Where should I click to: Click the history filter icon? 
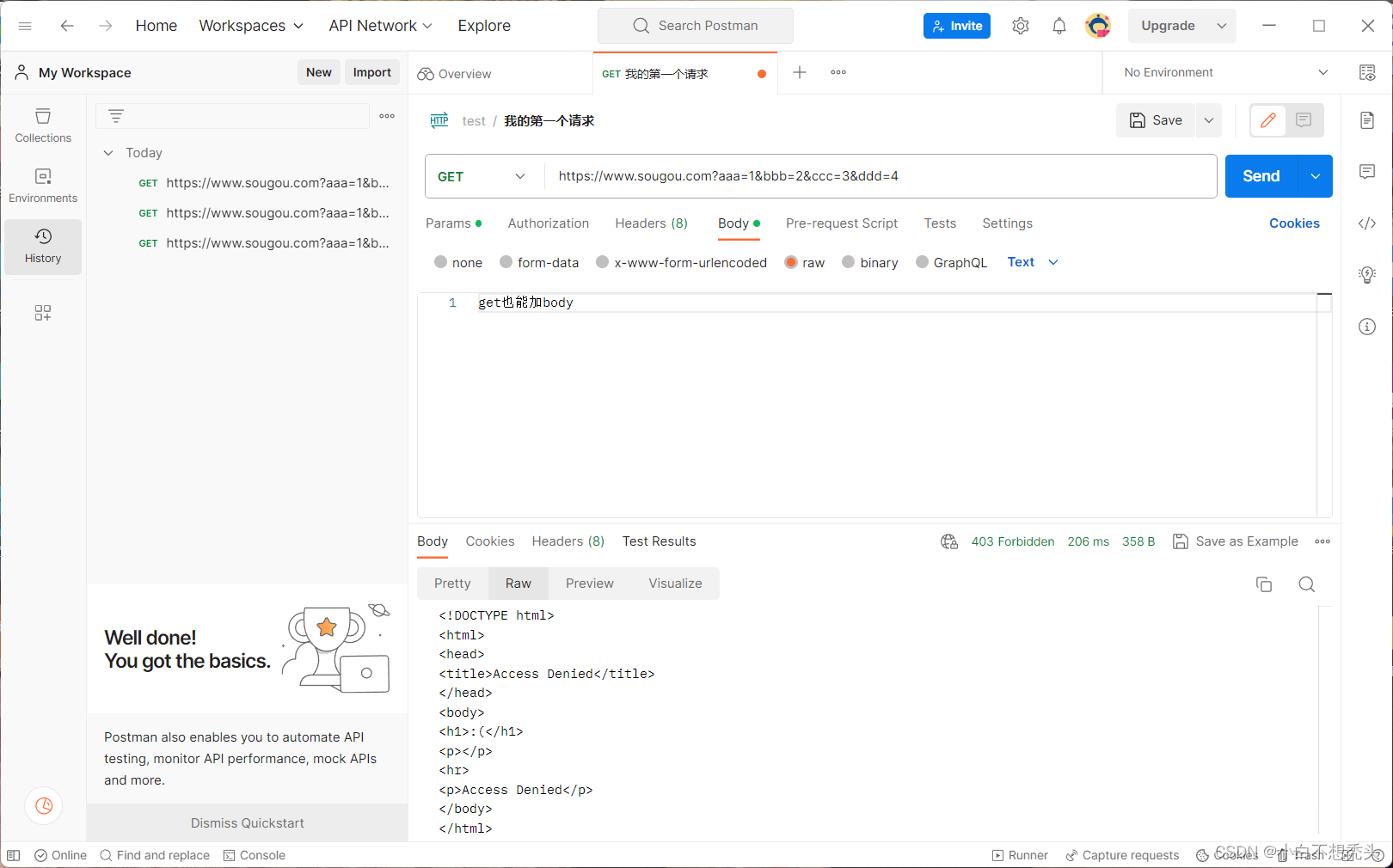click(x=116, y=116)
